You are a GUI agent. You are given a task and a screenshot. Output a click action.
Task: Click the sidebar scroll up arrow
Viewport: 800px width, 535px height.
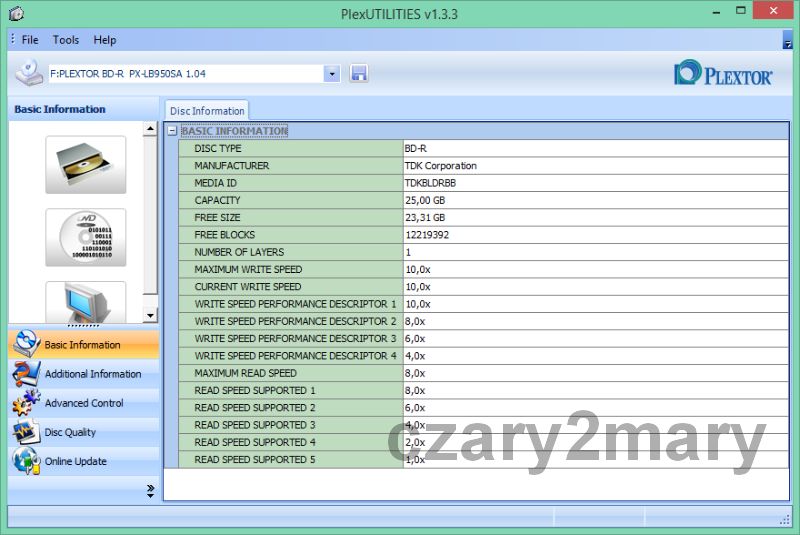tap(150, 129)
